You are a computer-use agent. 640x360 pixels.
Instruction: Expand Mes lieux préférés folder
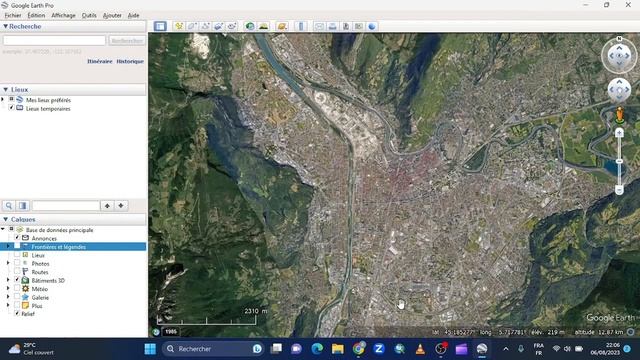(3, 100)
